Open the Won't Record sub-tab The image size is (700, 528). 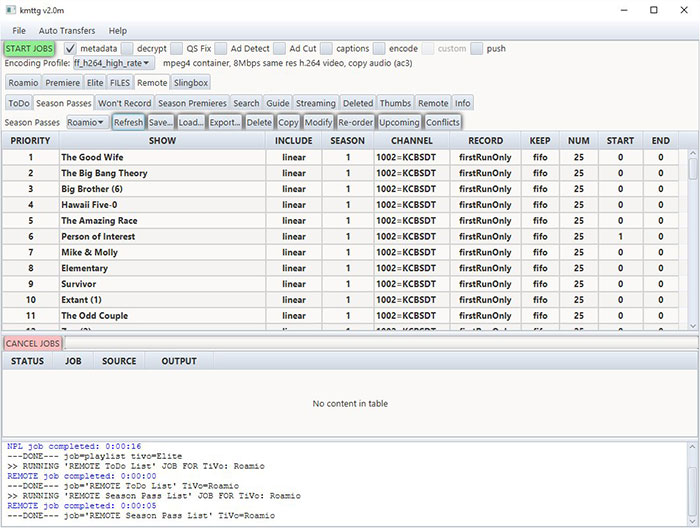pos(125,103)
